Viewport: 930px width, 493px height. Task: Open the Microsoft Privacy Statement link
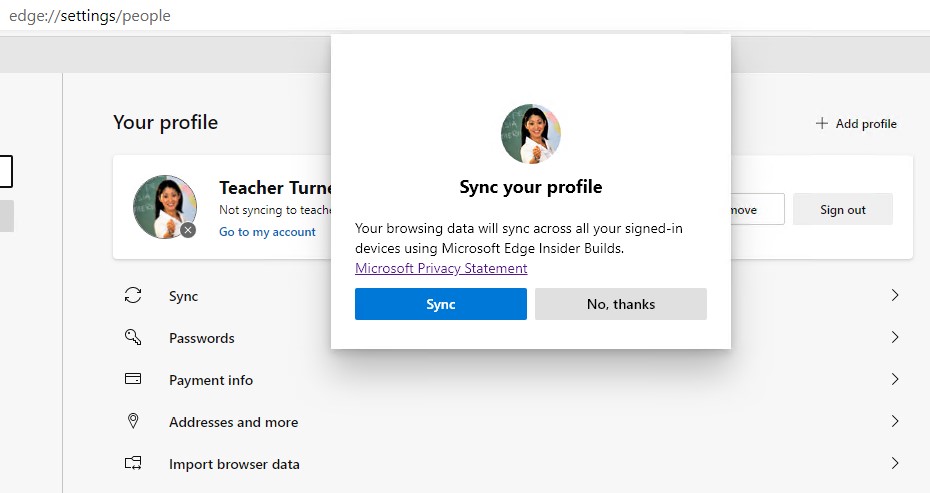click(441, 268)
